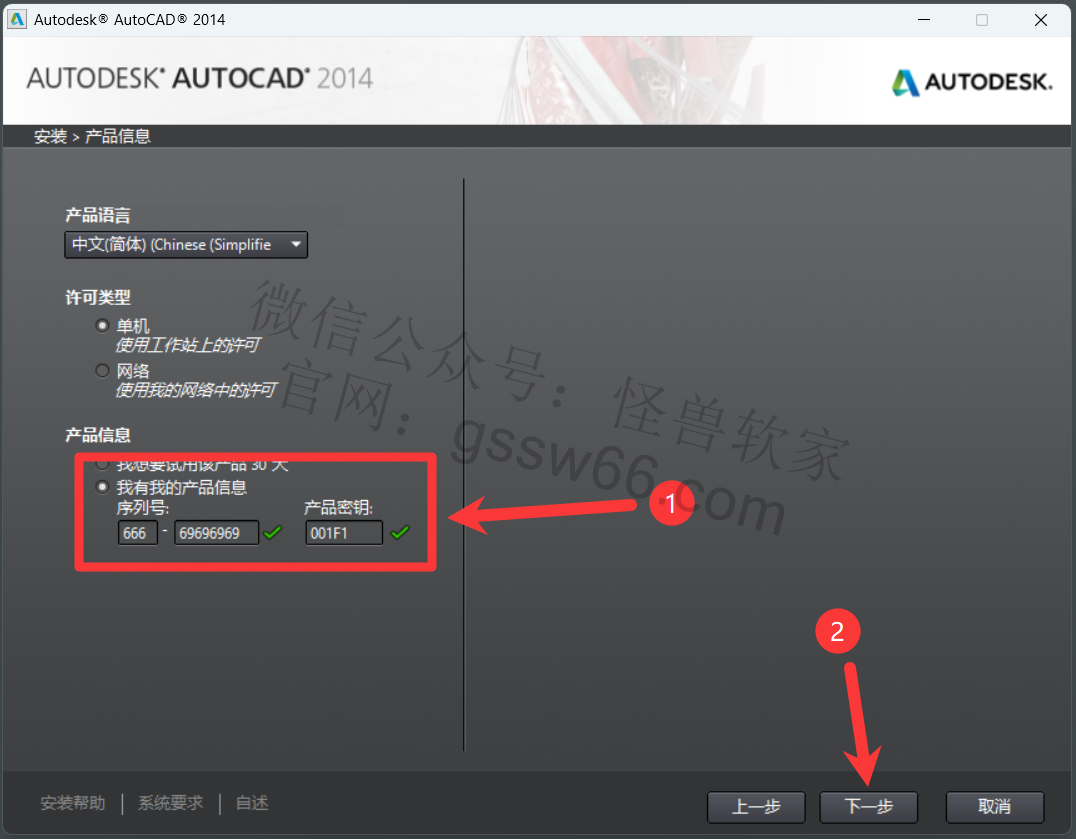This screenshot has width=1076, height=839.
Task: Click the serial number field containing 69696969
Action: pos(216,533)
